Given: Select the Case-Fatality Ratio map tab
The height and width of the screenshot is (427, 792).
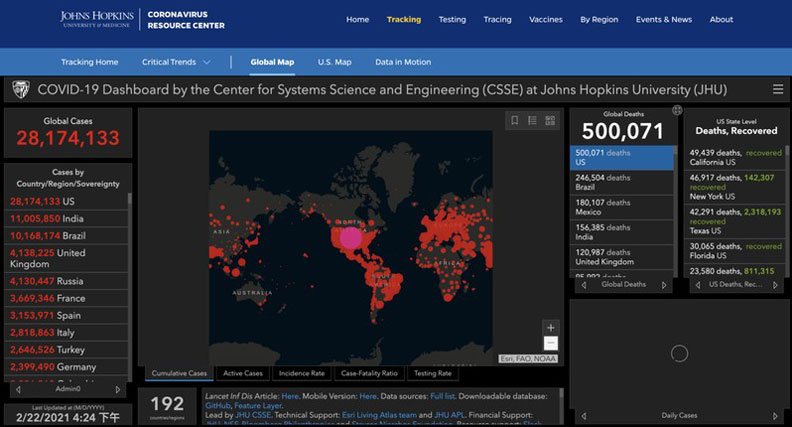Looking at the screenshot, I should click(369, 373).
